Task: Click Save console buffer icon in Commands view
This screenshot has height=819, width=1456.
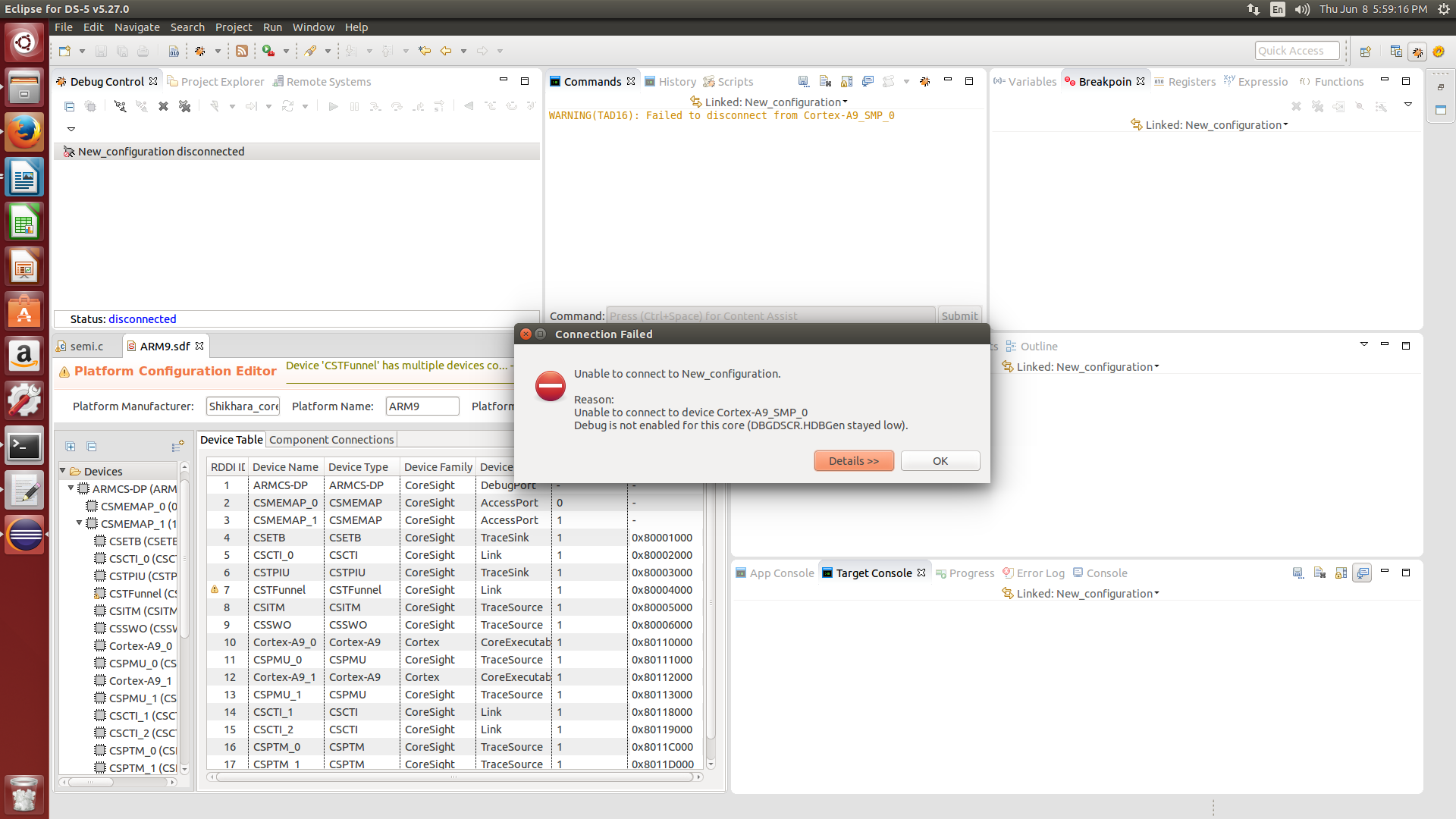Action: pos(804,81)
